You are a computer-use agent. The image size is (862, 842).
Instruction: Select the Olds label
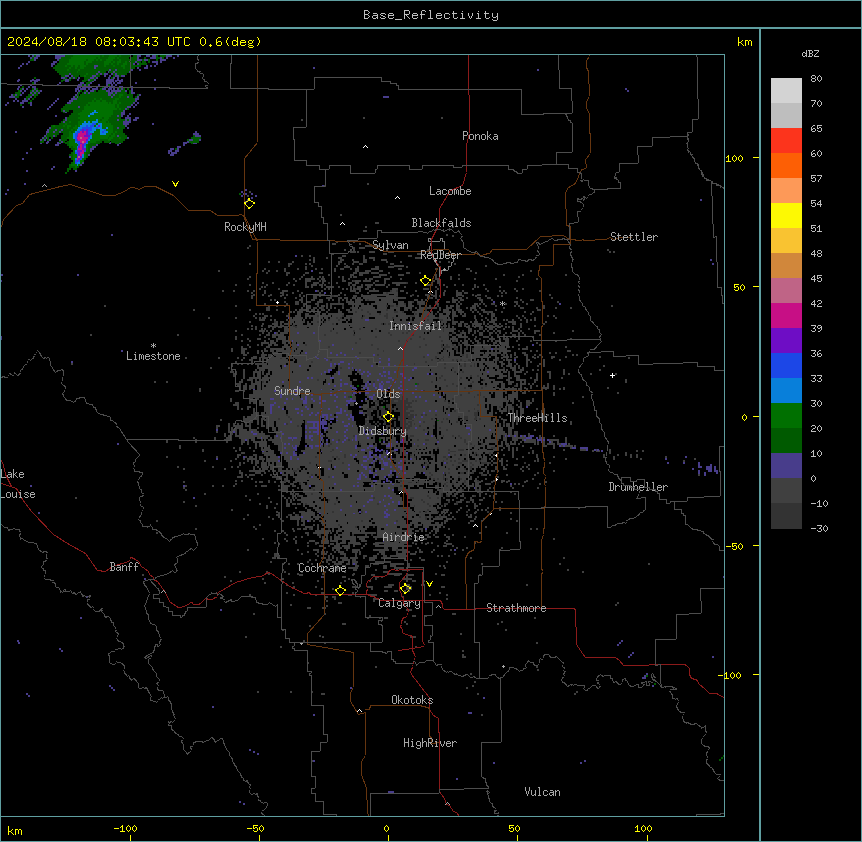click(388, 394)
